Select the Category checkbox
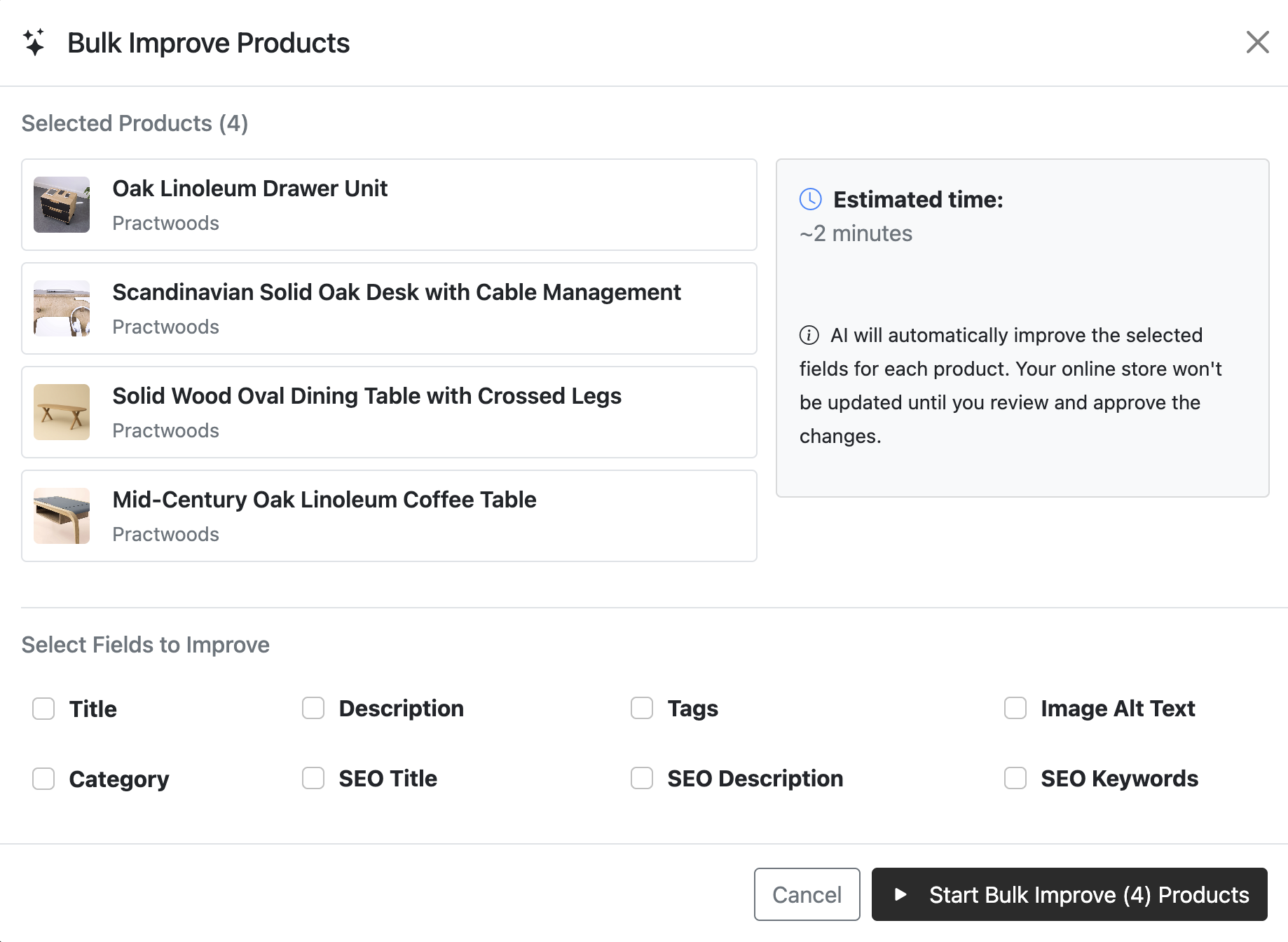Viewport: 1288px width, 942px height. pos(43,779)
